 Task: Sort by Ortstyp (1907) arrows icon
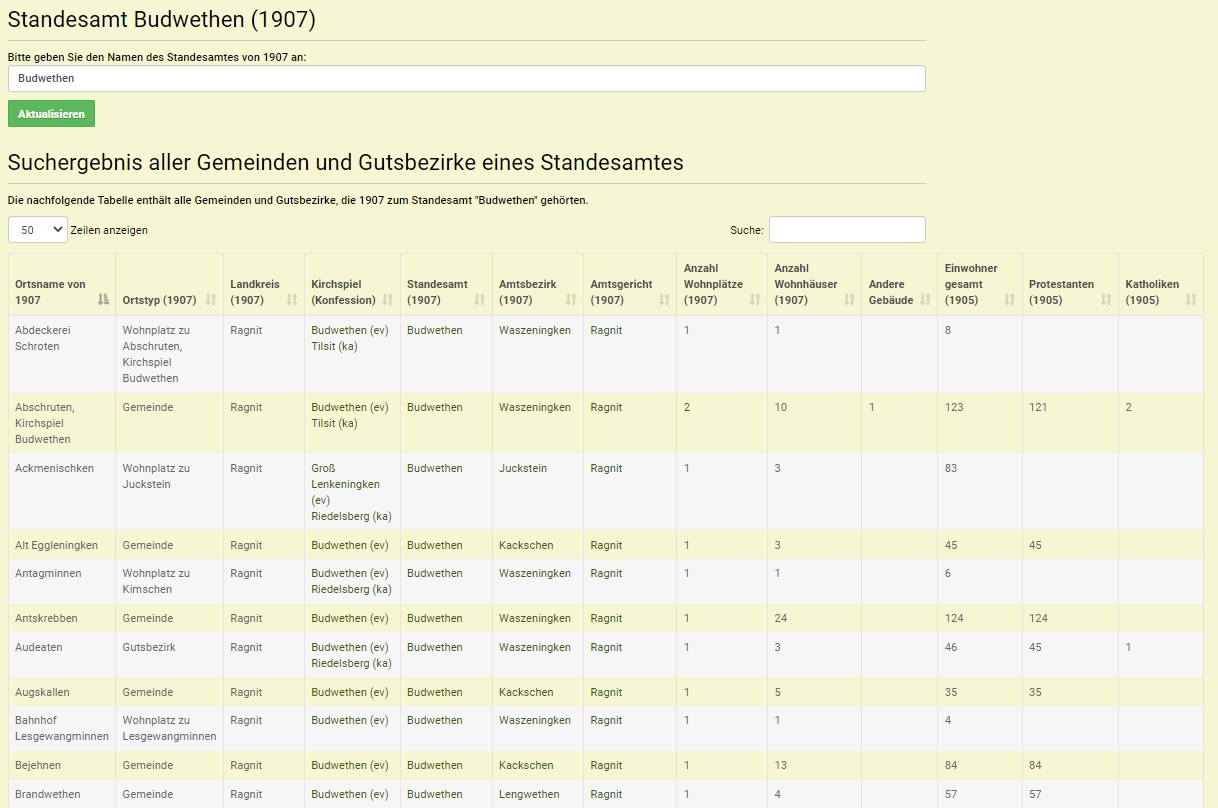coord(211,300)
